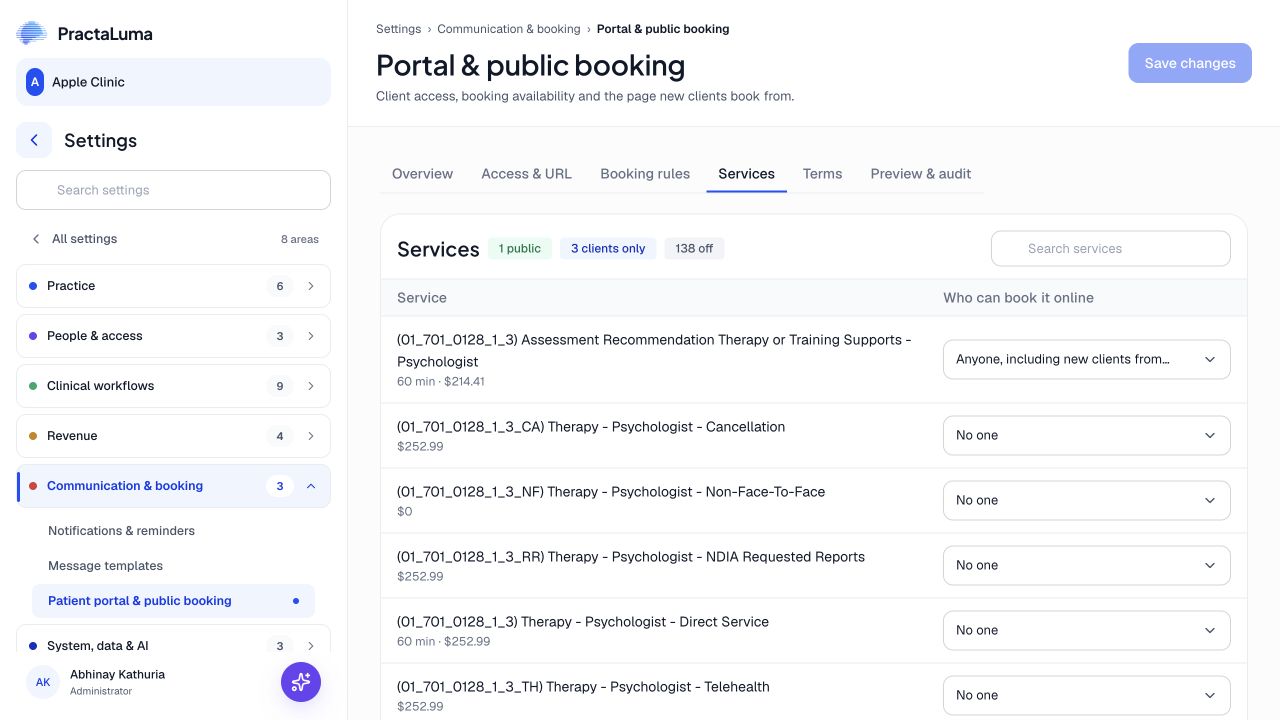
Task: Click Settings in the breadcrumb
Action: point(398,29)
